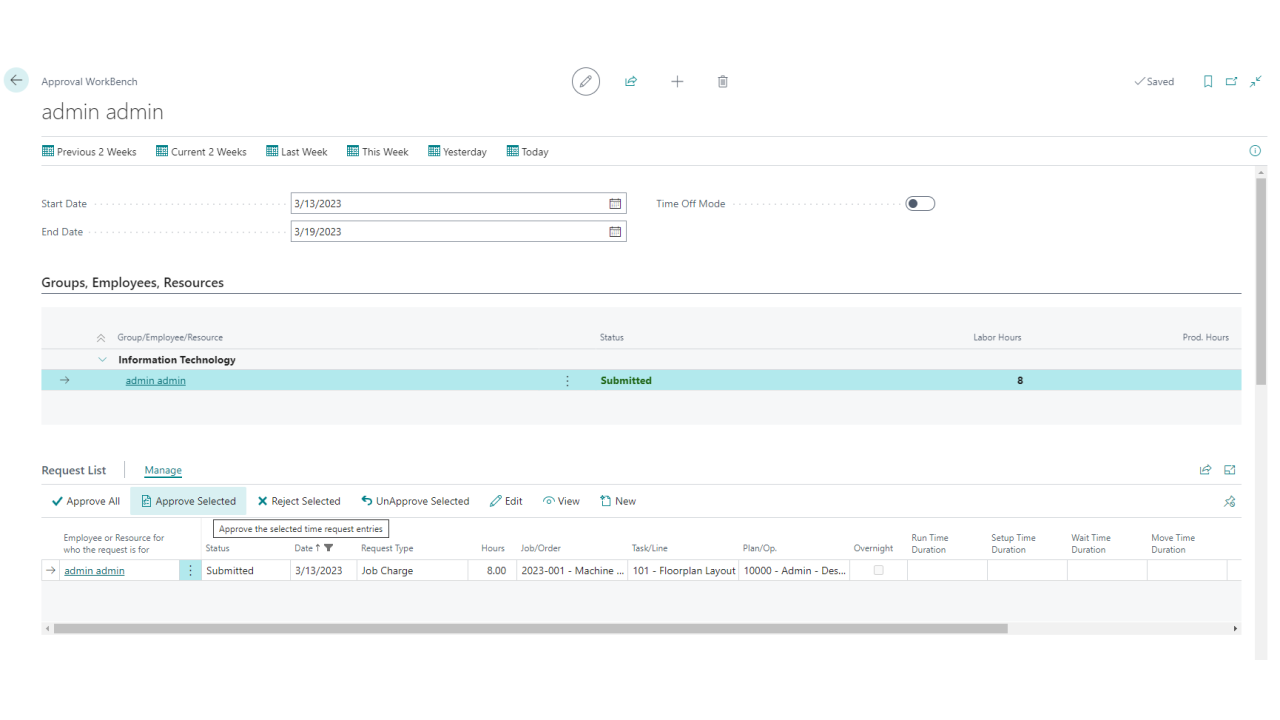This screenshot has height=720, width=1280.
Task: Click the collapse page arrows icon
Action: [x=1256, y=81]
